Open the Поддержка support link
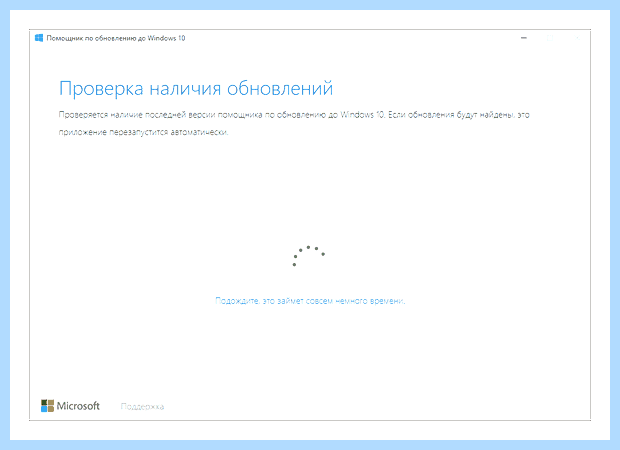 (142, 407)
